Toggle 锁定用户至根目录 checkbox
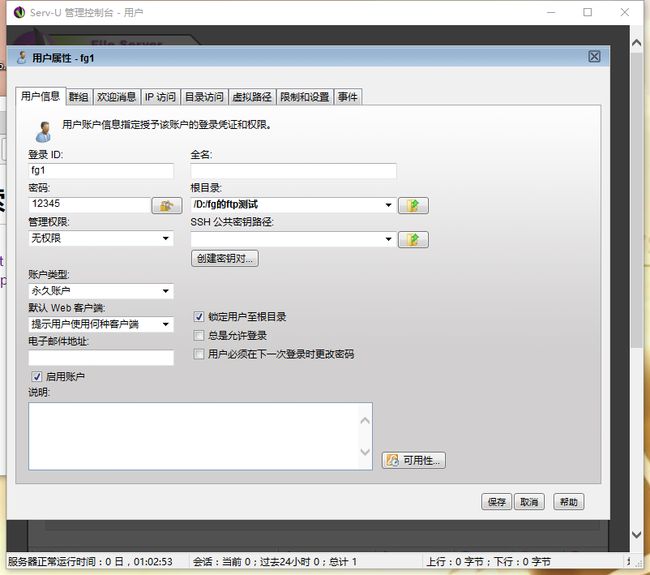This screenshot has width=650, height=575. click(199, 317)
